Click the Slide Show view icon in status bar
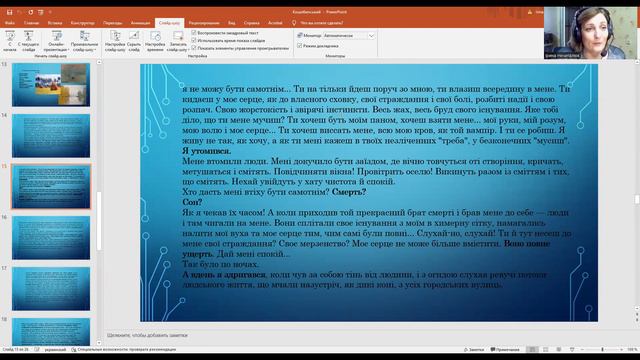 (x=572, y=349)
